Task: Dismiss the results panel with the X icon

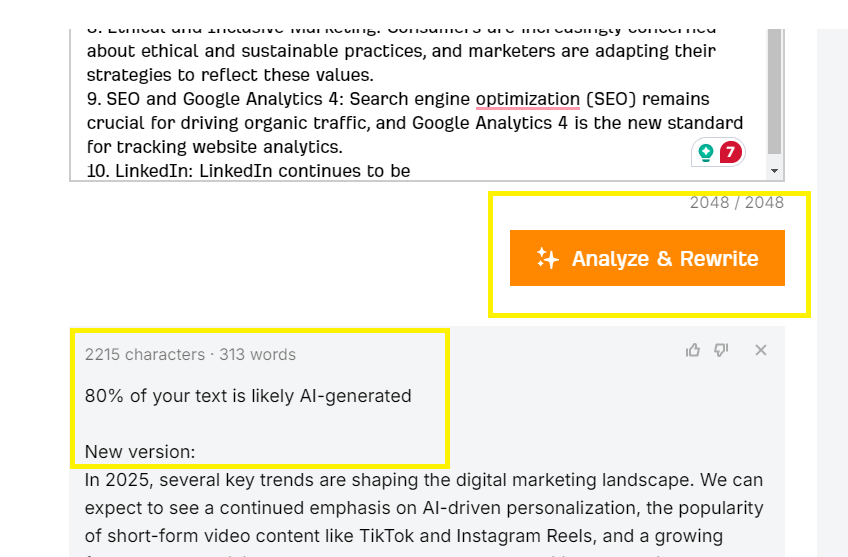Action: [x=761, y=350]
